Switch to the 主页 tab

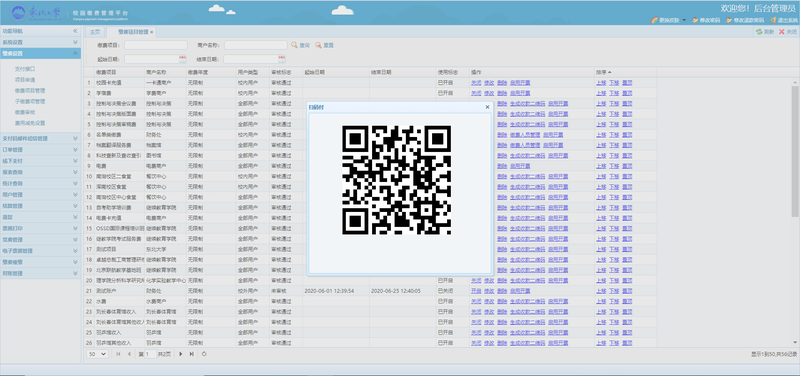pos(94,32)
